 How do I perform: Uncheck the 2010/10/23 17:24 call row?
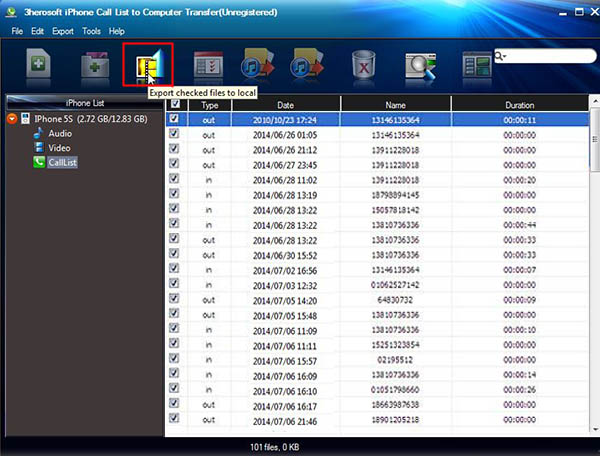point(176,119)
